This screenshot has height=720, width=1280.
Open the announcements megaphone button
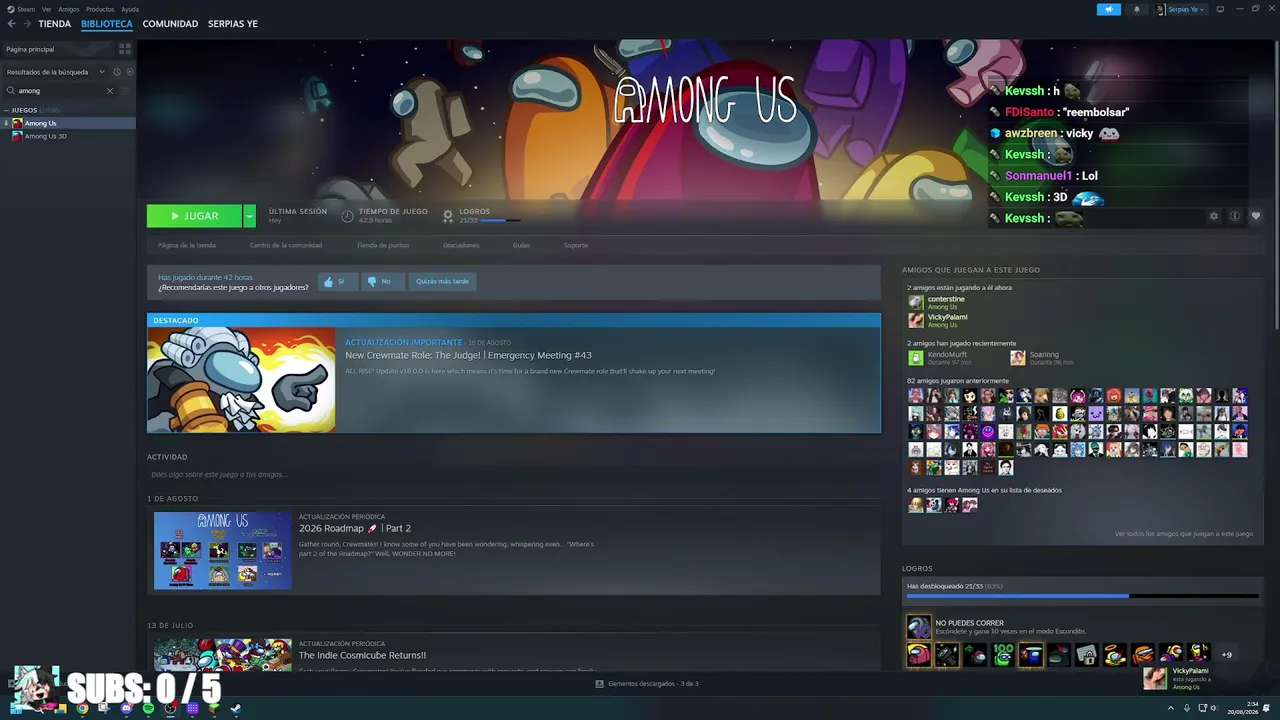pos(1109,9)
